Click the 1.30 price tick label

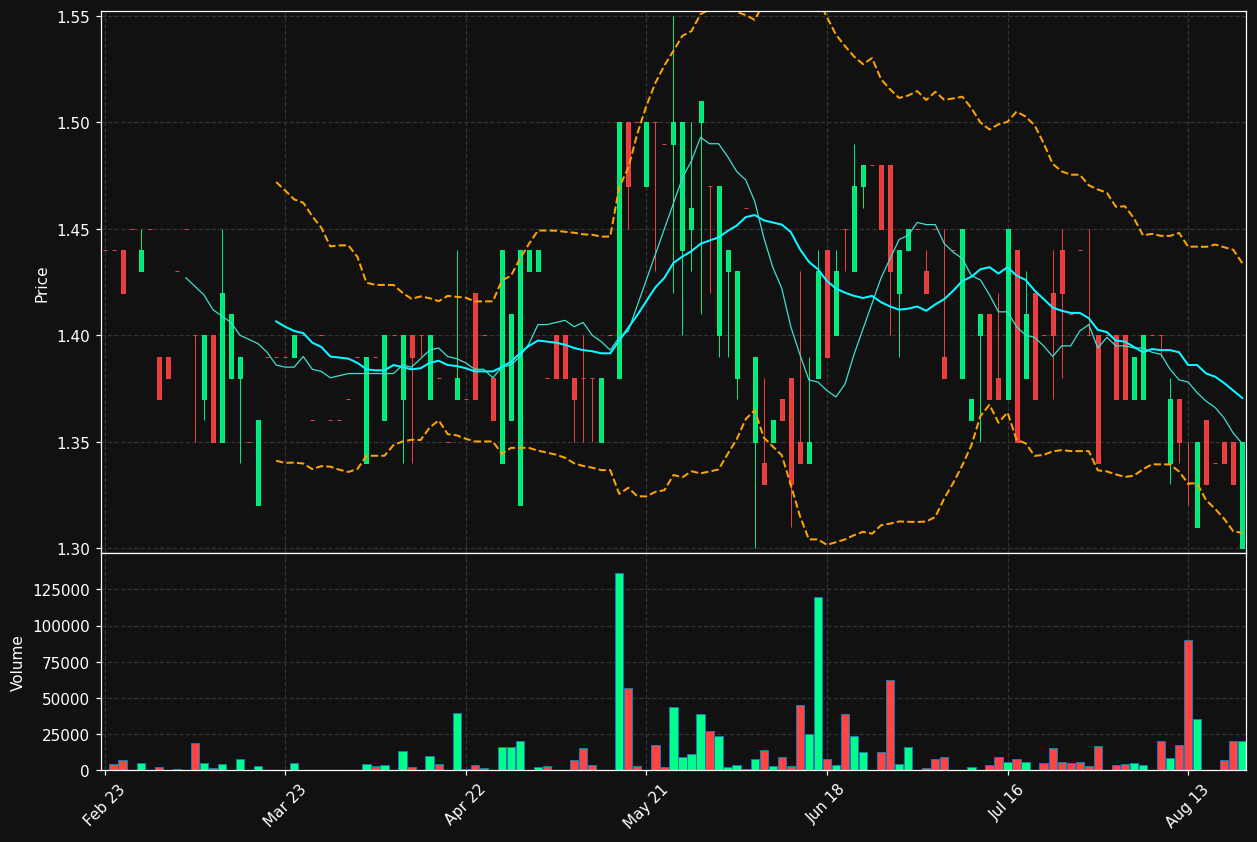[74, 549]
